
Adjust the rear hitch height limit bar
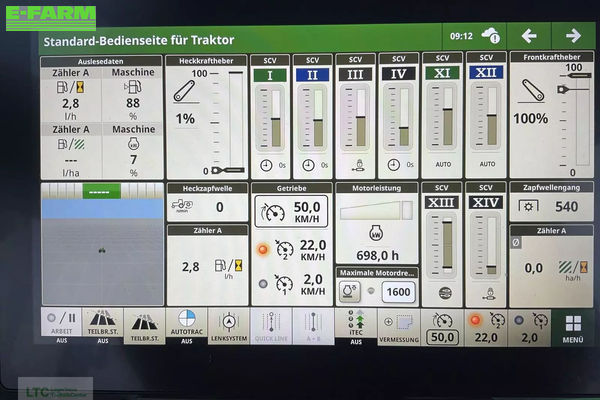coord(236,122)
